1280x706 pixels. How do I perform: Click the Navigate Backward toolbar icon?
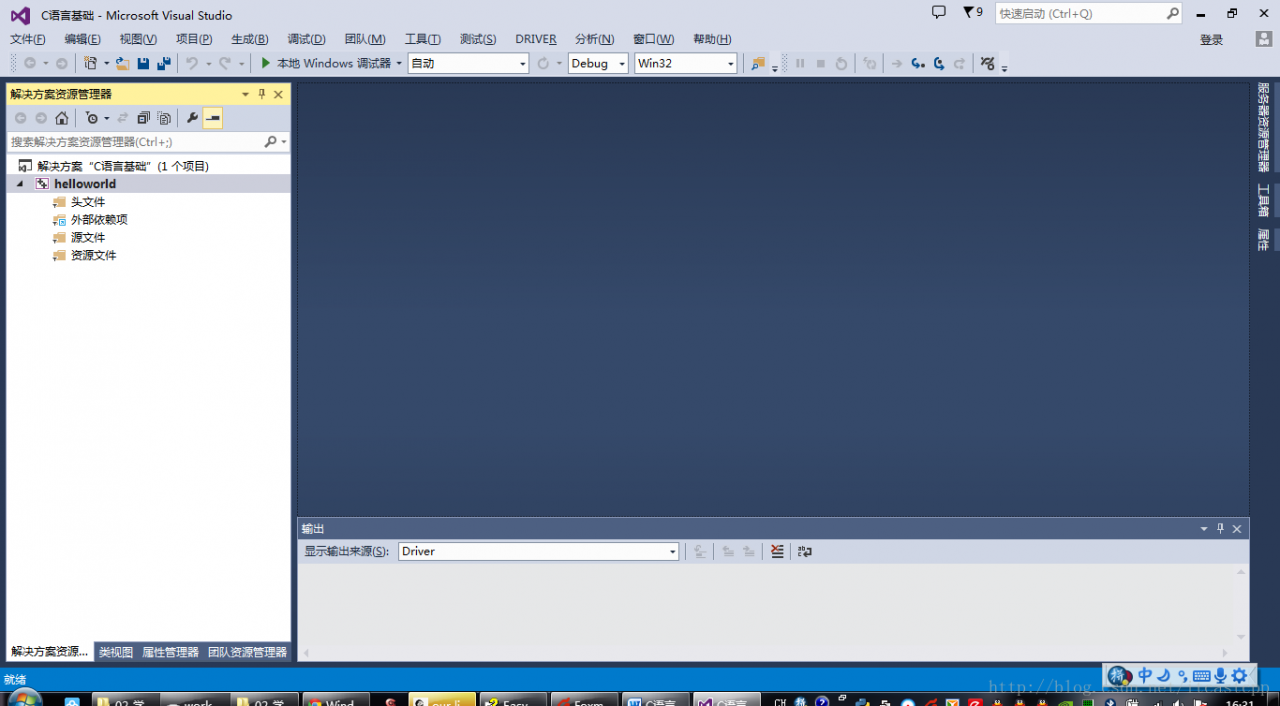[x=30, y=63]
